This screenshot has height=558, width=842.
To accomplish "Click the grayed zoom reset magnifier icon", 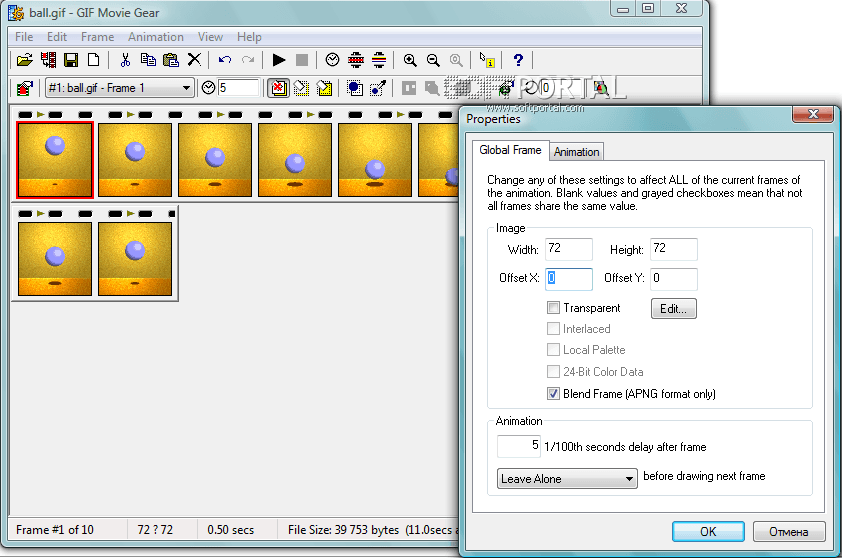I will point(456,60).
